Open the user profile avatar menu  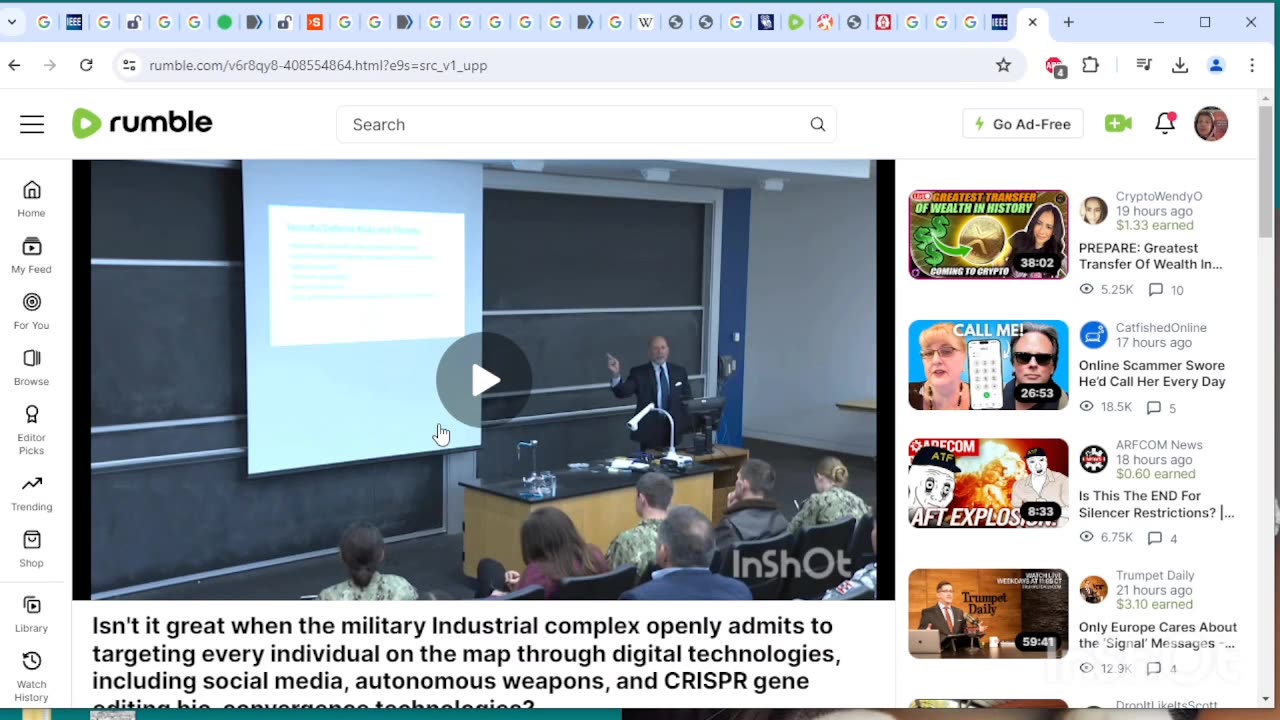tap(1211, 124)
